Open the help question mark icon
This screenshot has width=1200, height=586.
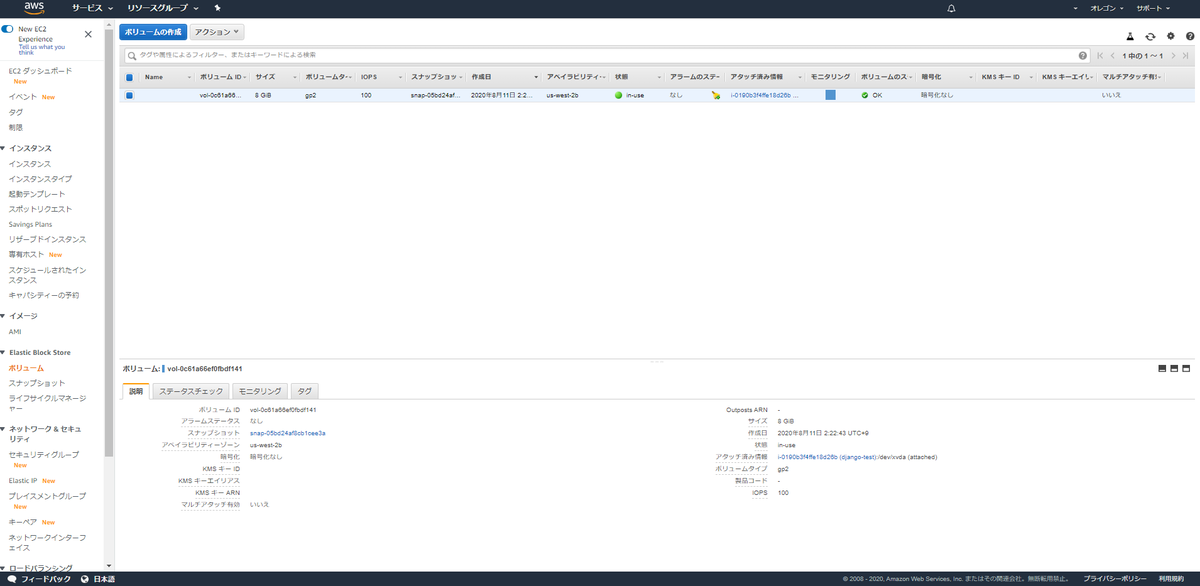(x=1189, y=35)
